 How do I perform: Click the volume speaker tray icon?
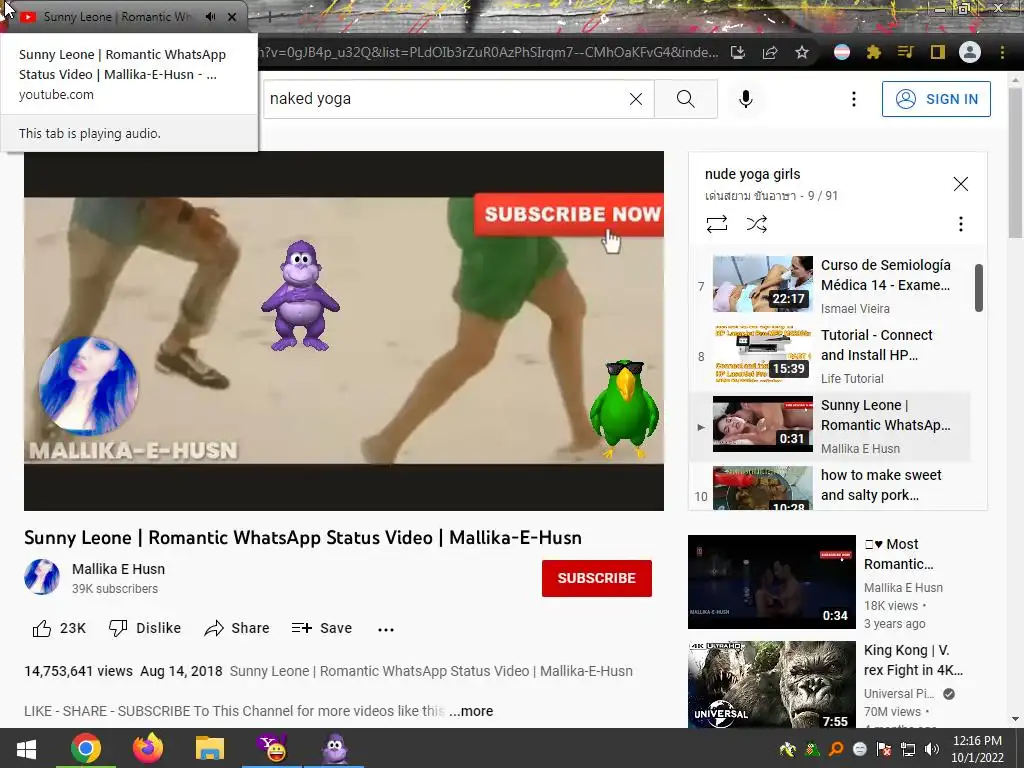pos(932,749)
